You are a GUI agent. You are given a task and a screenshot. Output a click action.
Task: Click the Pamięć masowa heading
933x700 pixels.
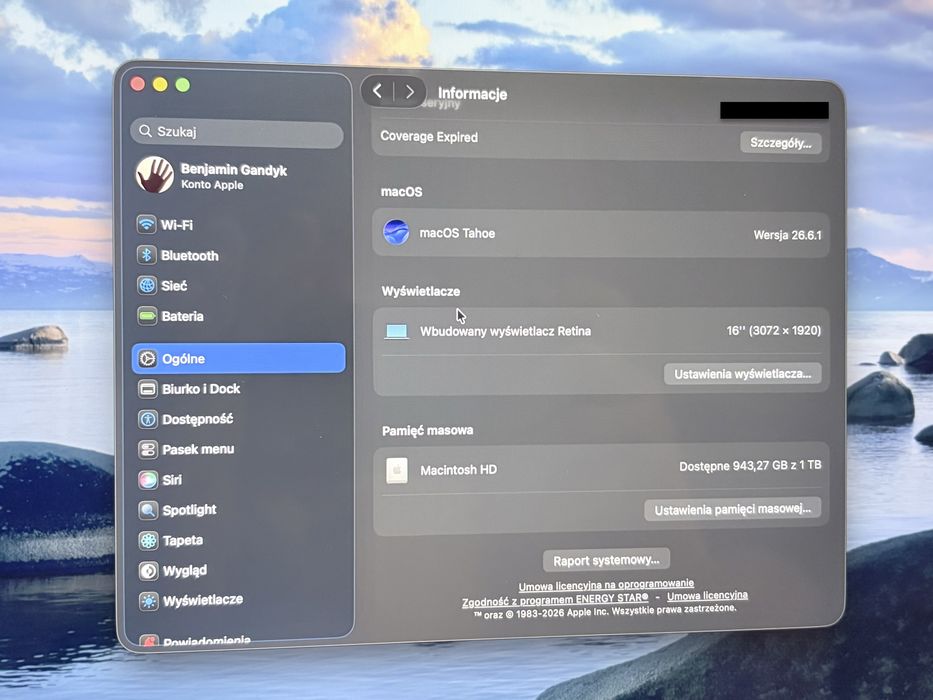pyautogui.click(x=427, y=430)
